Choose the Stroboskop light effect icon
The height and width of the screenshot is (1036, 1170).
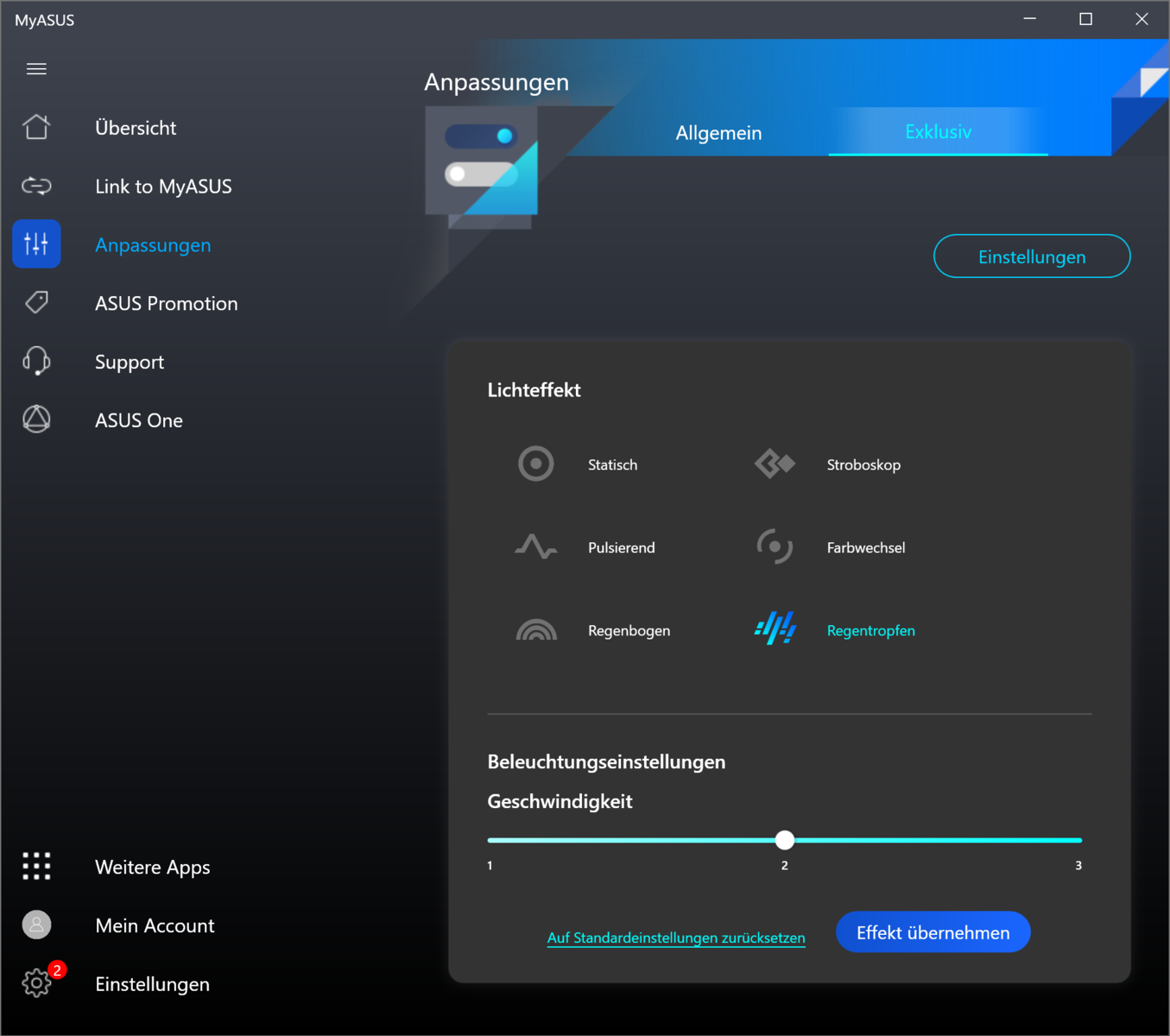pyautogui.click(x=775, y=464)
